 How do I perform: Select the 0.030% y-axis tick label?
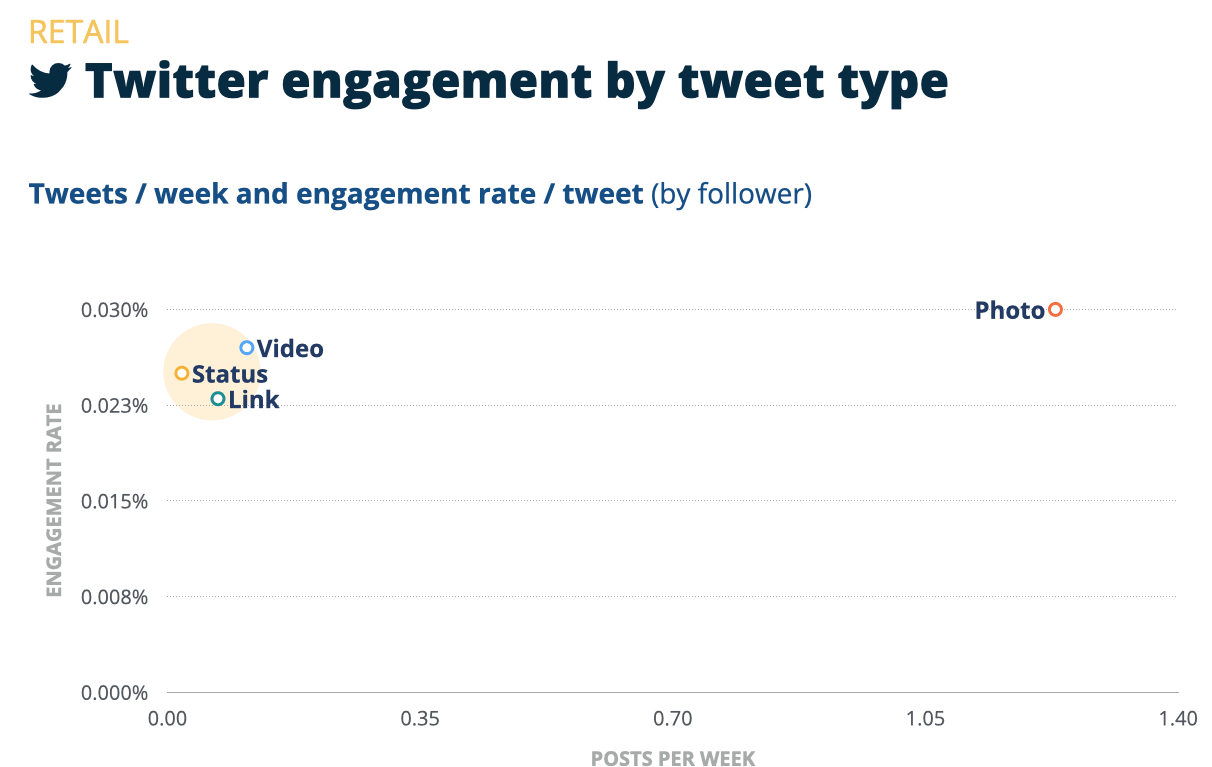(115, 310)
